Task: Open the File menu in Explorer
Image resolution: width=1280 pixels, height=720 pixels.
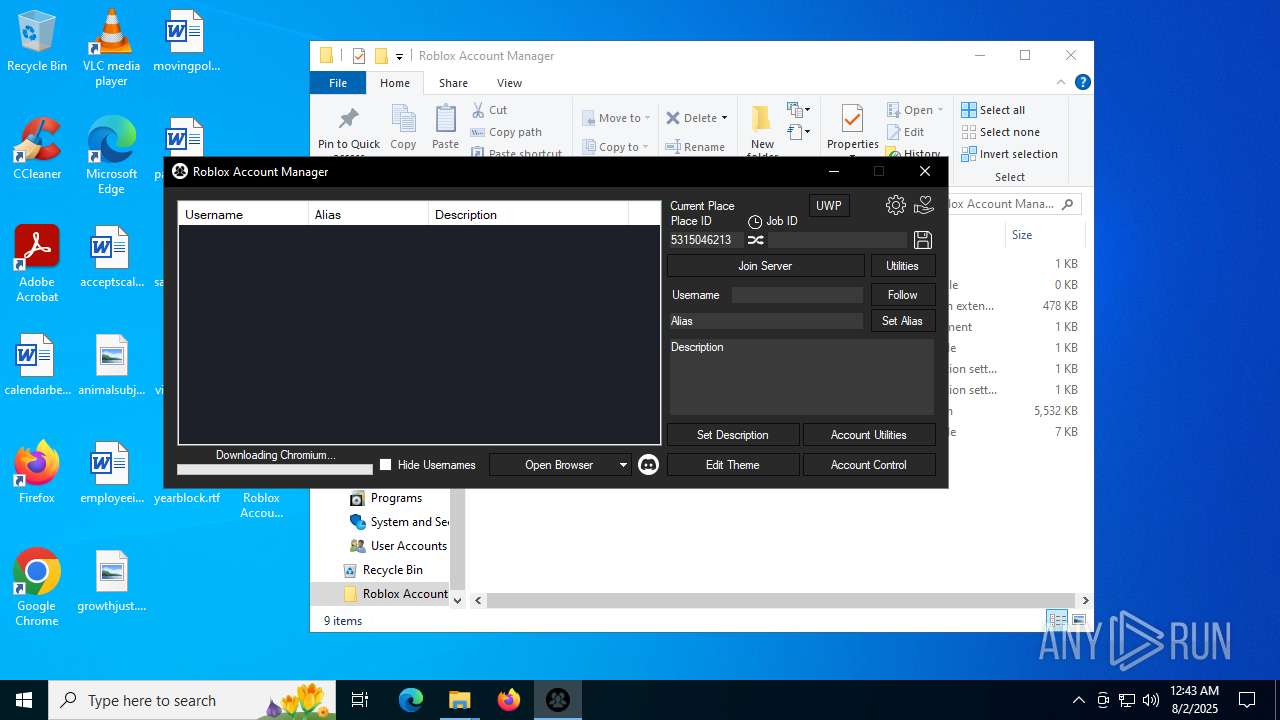Action: click(x=338, y=83)
